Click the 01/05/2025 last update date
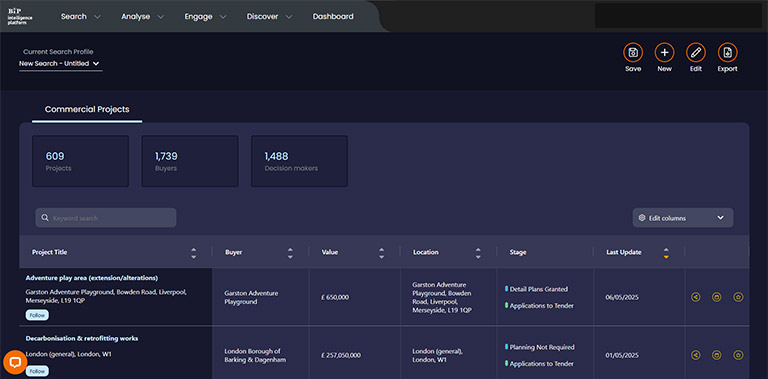Screen dimensions: 768x379 (622, 355)
